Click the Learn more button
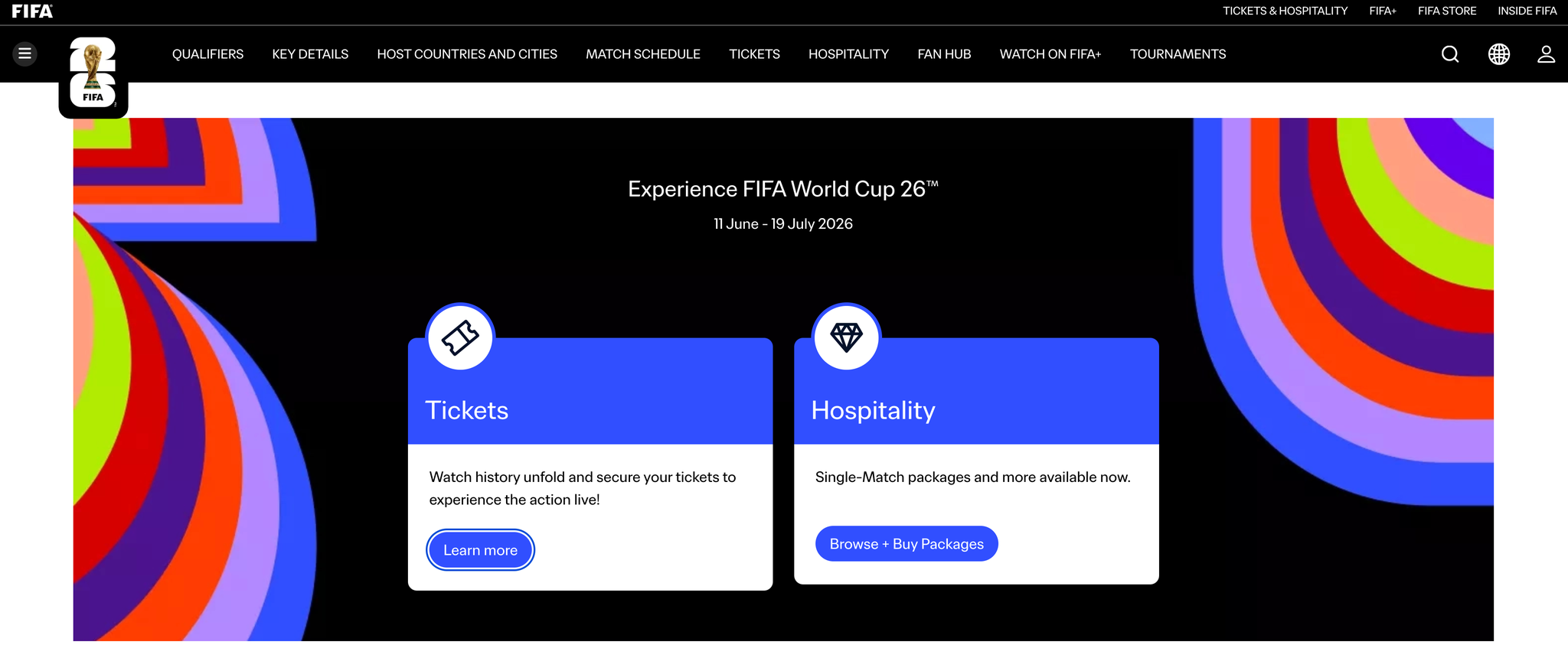1568x658 pixels. pos(480,550)
